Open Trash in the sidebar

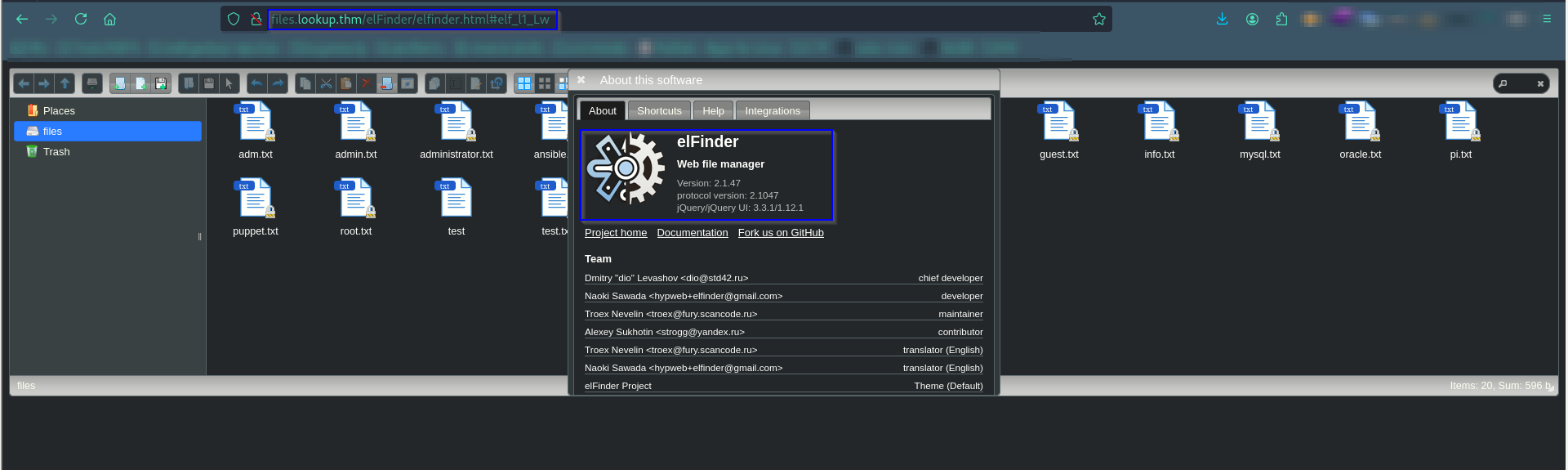(x=108, y=152)
